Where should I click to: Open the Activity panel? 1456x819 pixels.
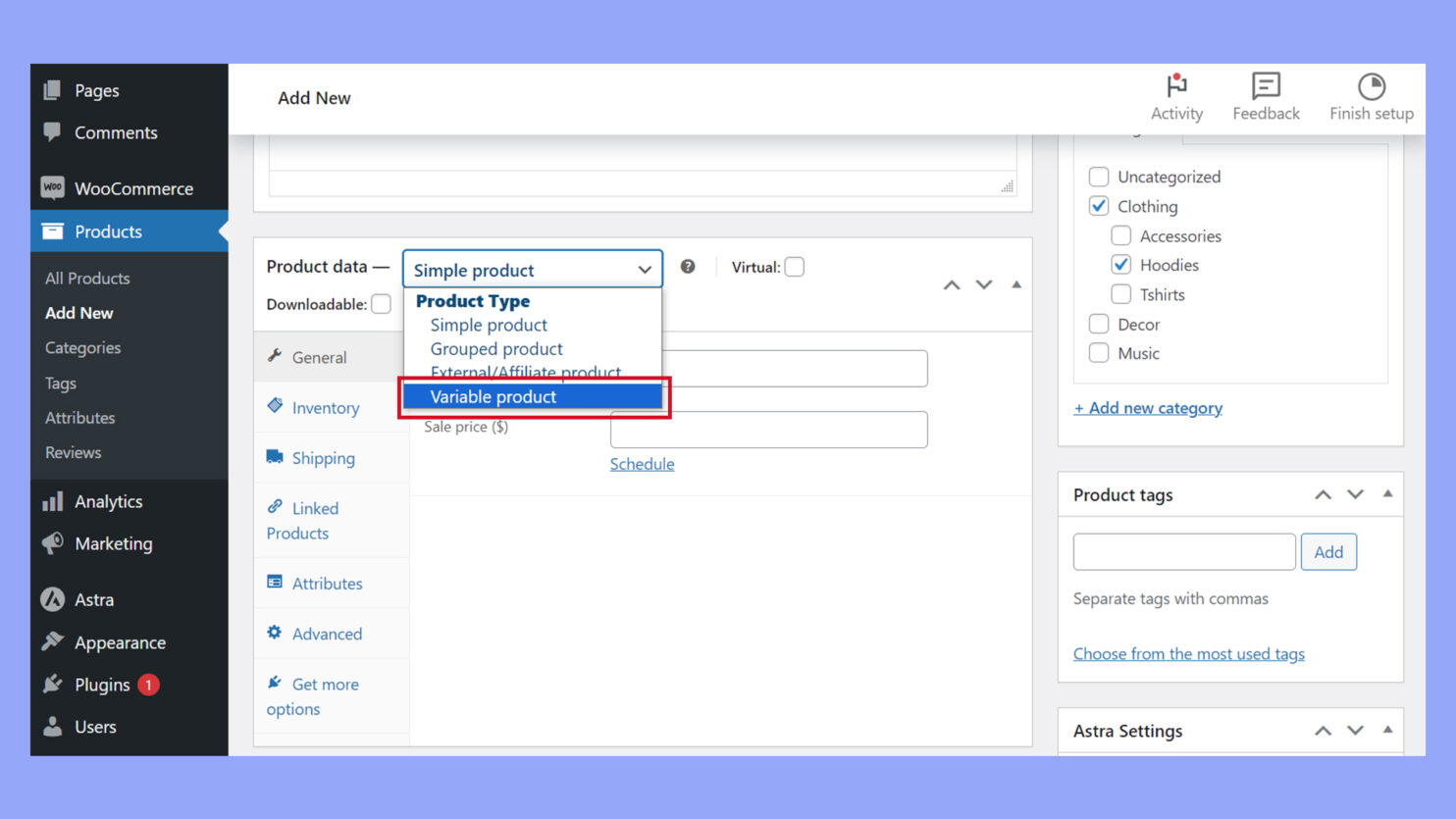tap(1176, 96)
